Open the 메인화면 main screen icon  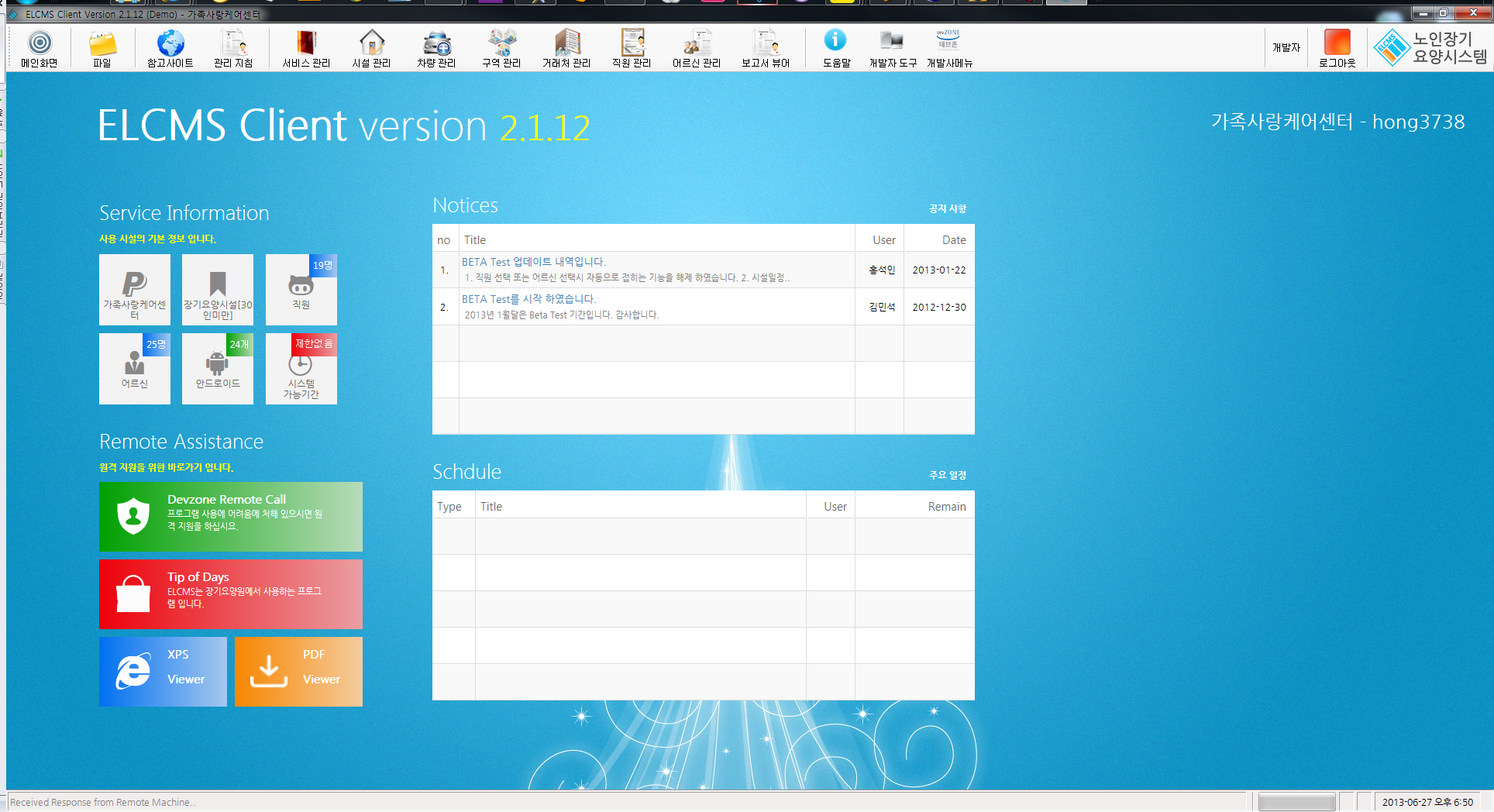pyautogui.click(x=40, y=48)
